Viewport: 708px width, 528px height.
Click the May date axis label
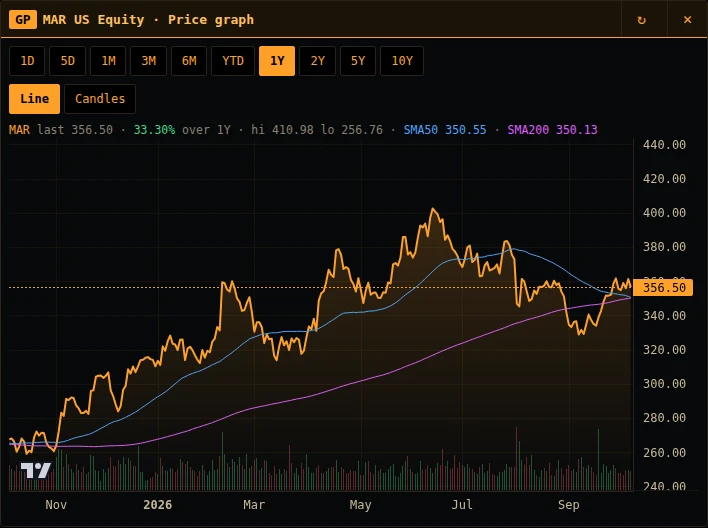point(360,505)
